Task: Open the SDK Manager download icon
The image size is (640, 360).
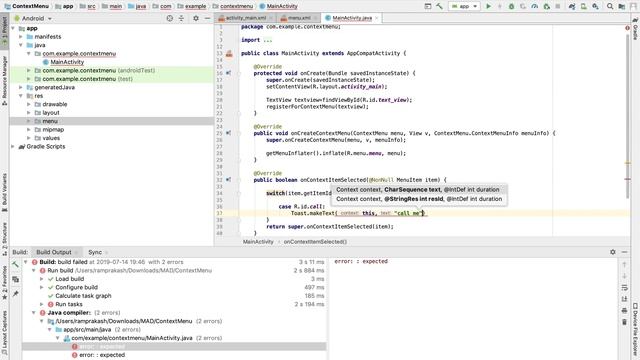Action: (596, 6)
